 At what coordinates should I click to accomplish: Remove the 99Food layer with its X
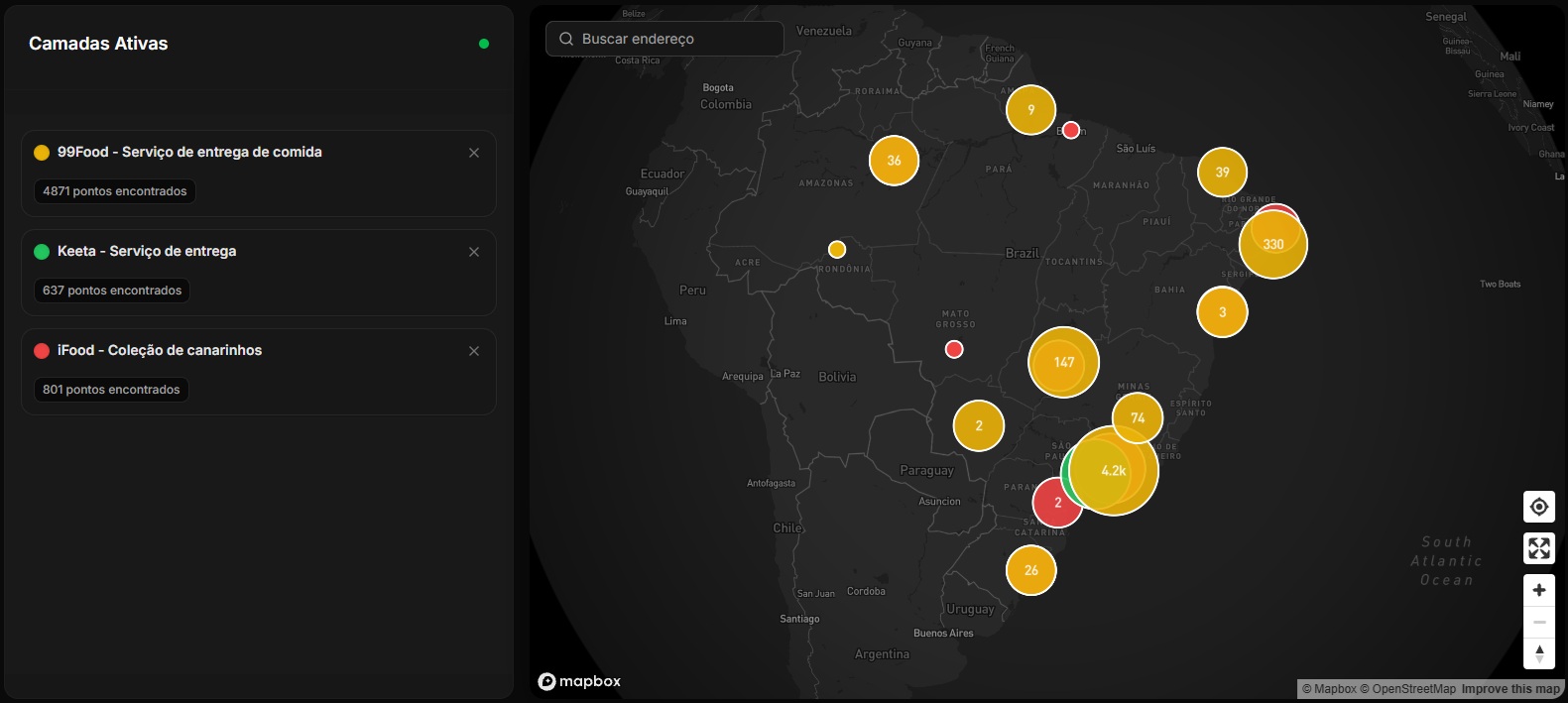click(474, 153)
